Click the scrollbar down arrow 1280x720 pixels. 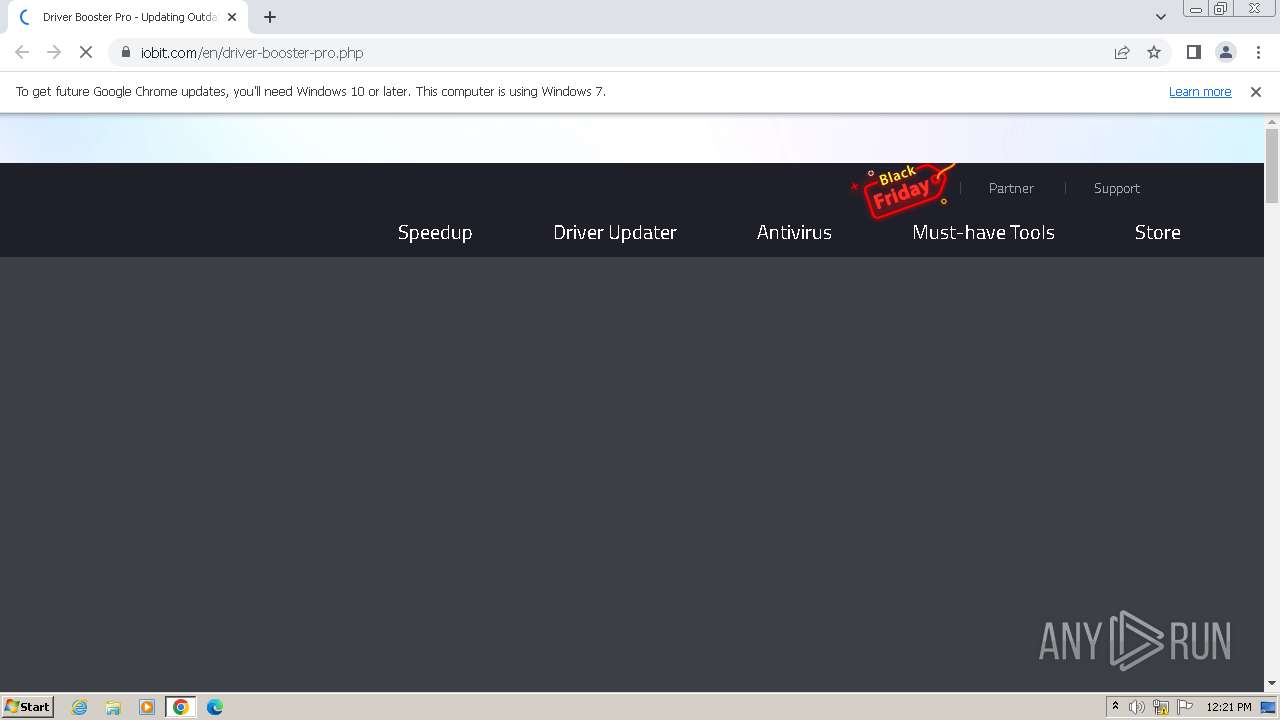[x=1272, y=683]
